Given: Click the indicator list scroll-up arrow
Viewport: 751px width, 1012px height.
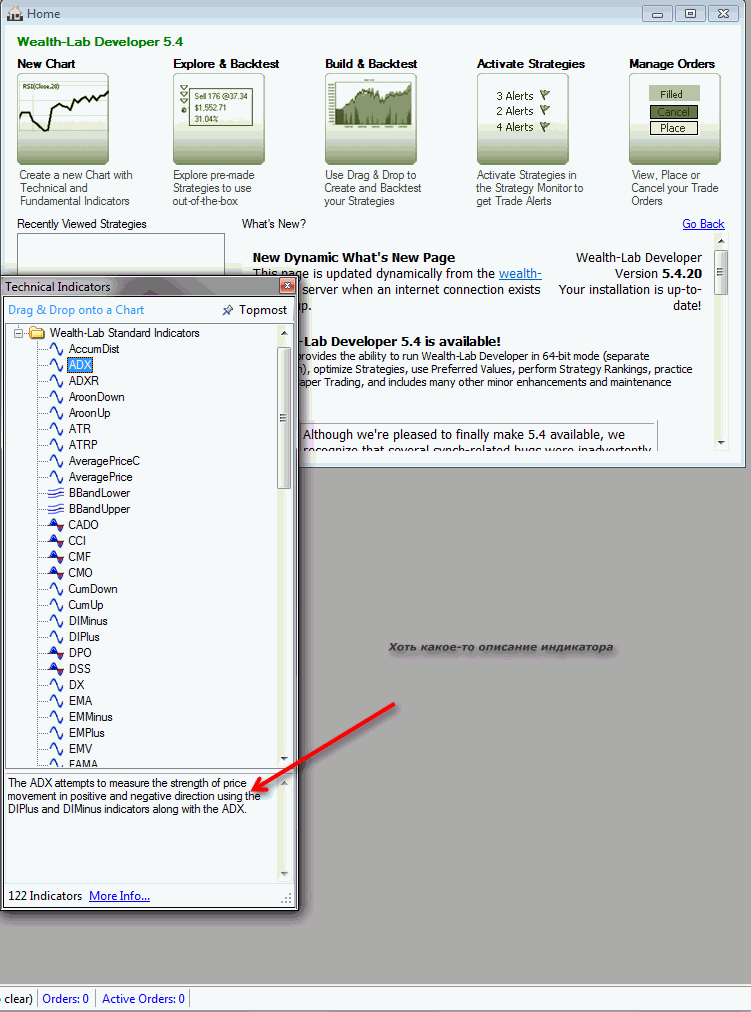Looking at the screenshot, I should coord(284,332).
